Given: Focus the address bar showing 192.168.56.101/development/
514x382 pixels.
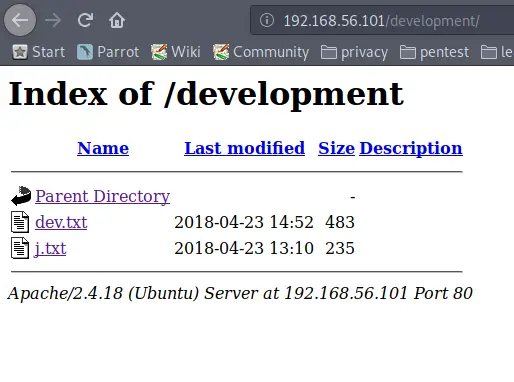Looking at the screenshot, I should pos(382,21).
